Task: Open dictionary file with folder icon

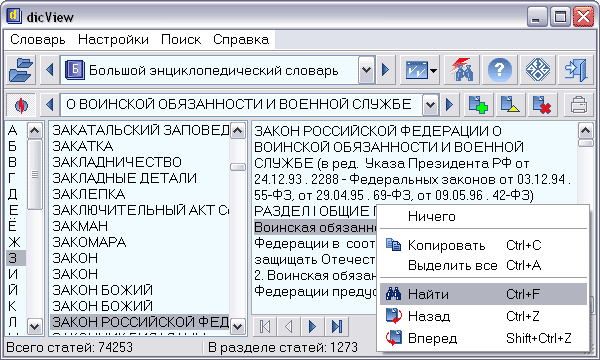Action: point(21,70)
